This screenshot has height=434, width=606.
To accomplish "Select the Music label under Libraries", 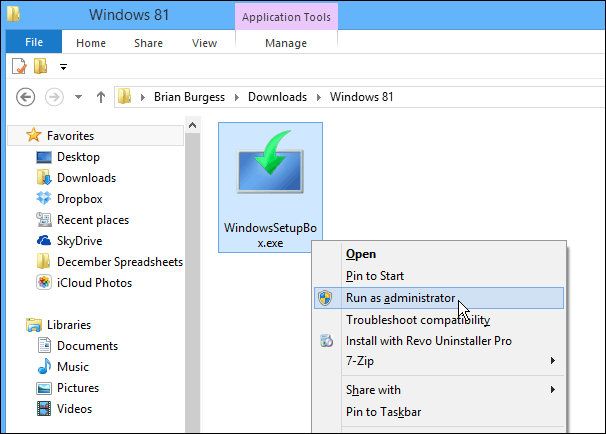I will (73, 367).
